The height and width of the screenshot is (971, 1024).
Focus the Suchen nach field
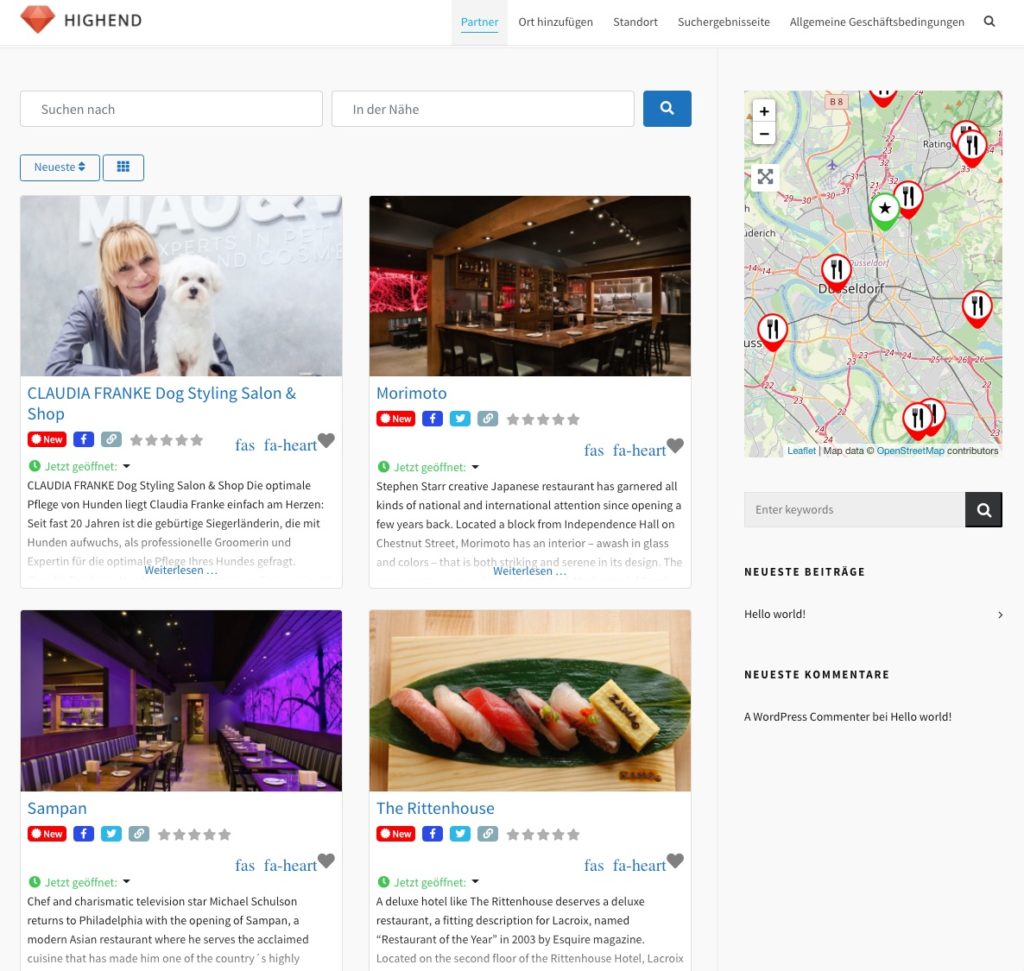pos(171,108)
